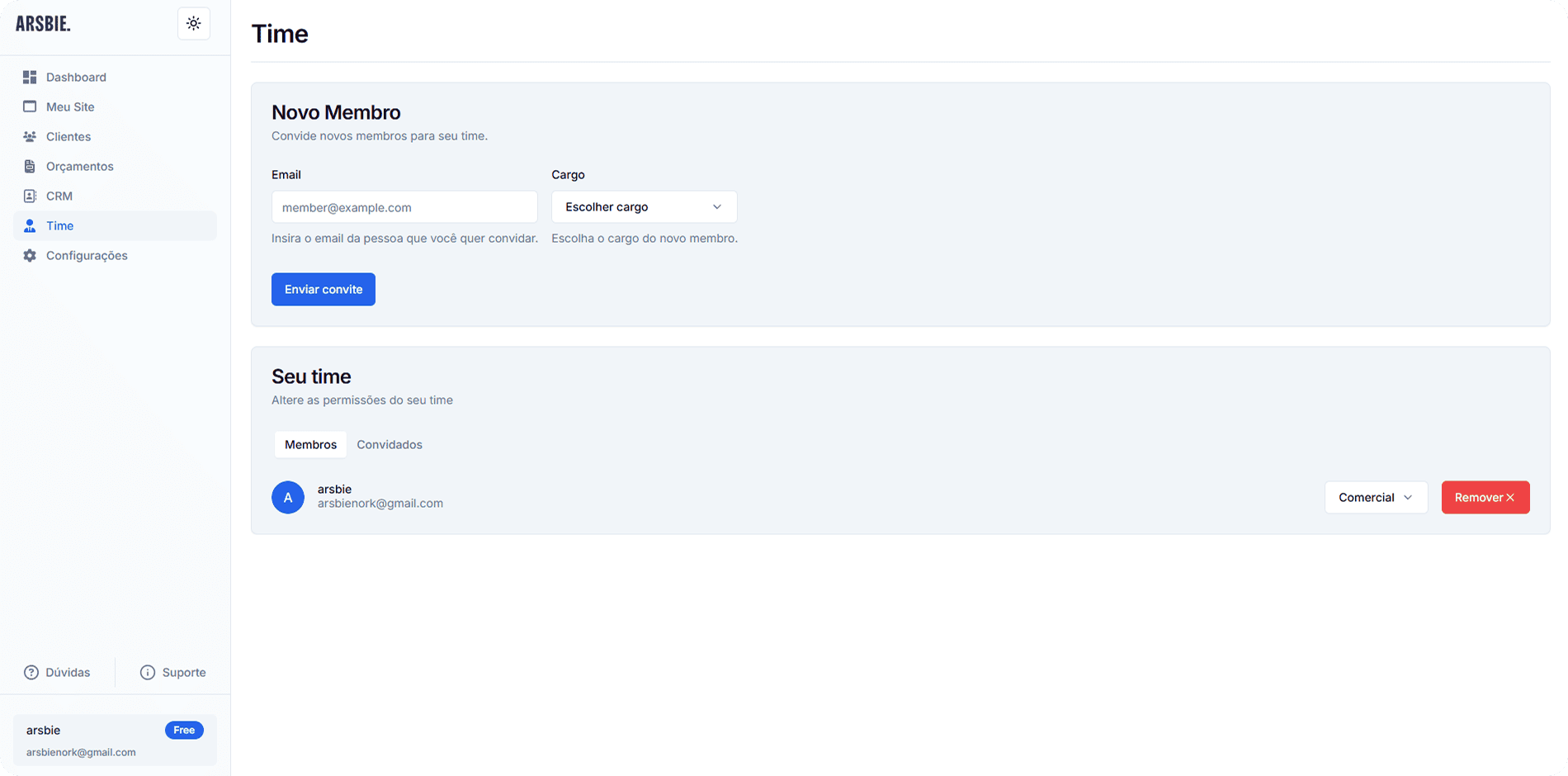
Task: Click the Dúvidas question mark icon
Action: pyautogui.click(x=31, y=673)
